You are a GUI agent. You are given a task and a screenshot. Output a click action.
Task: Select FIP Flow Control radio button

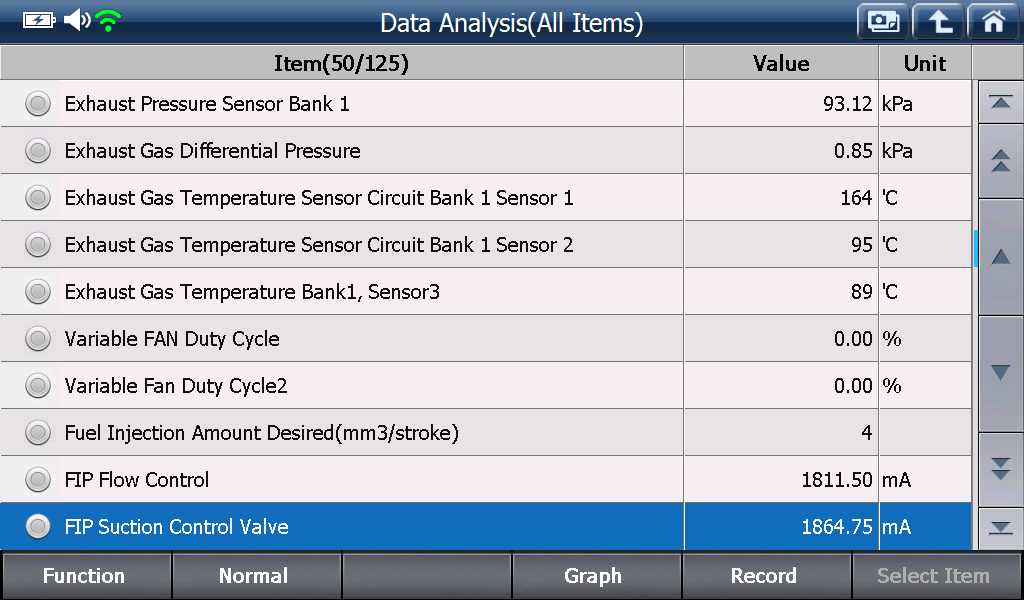(38, 480)
